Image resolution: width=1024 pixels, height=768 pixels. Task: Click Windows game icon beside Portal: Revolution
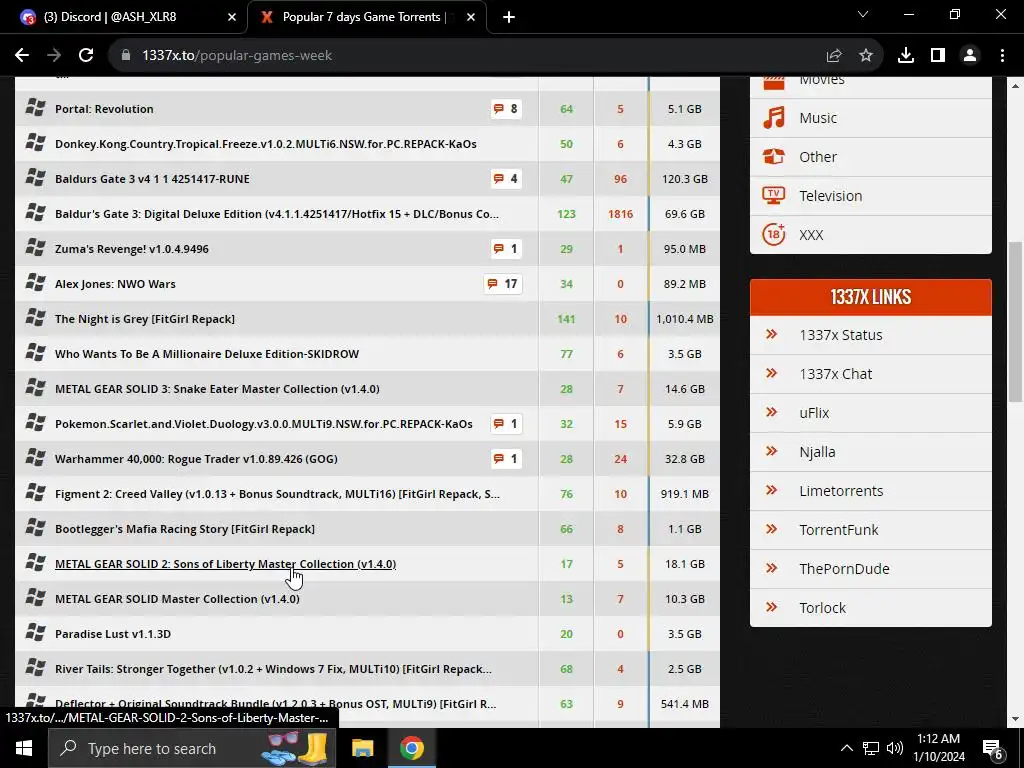point(35,107)
